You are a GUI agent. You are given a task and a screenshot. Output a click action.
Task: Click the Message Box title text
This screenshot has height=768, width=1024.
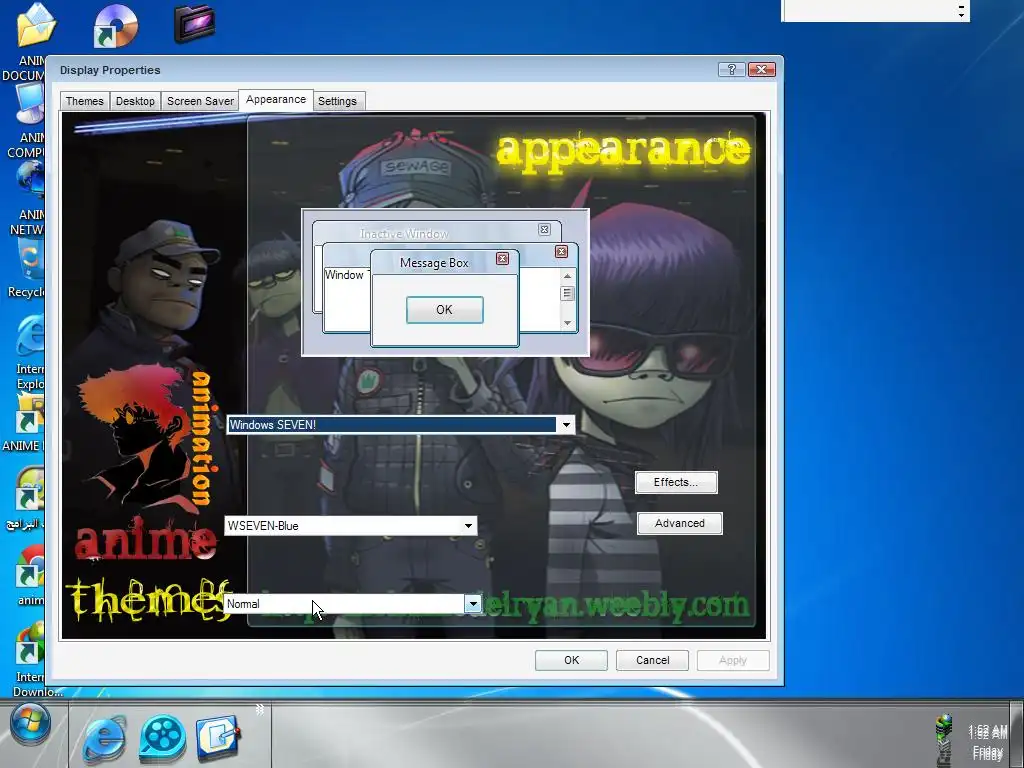(x=434, y=263)
